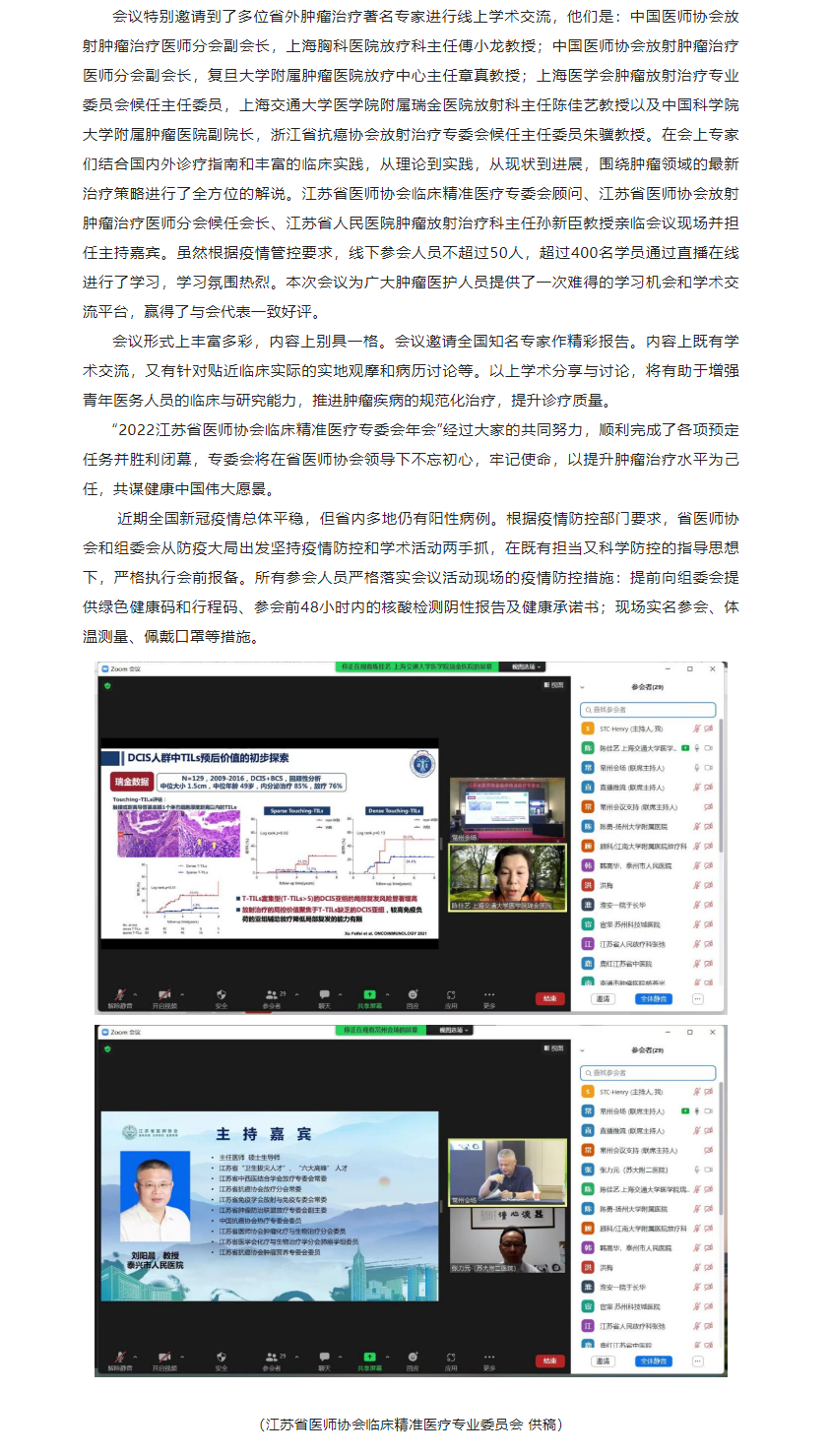Open Participants icon in 主持嘉宾-slide Zoom window

[x=272, y=1358]
